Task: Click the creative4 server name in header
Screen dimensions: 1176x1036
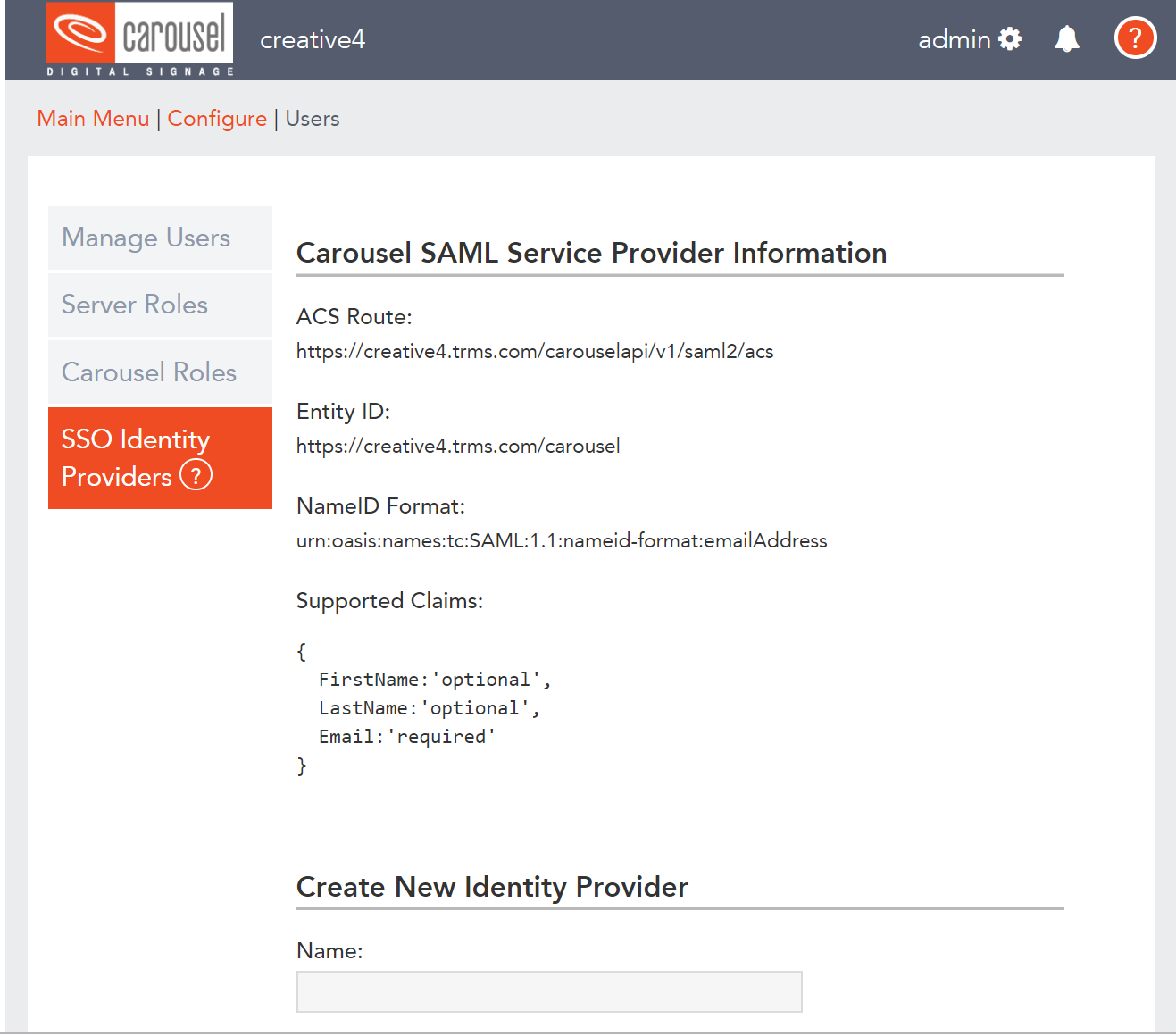Action: point(313,39)
